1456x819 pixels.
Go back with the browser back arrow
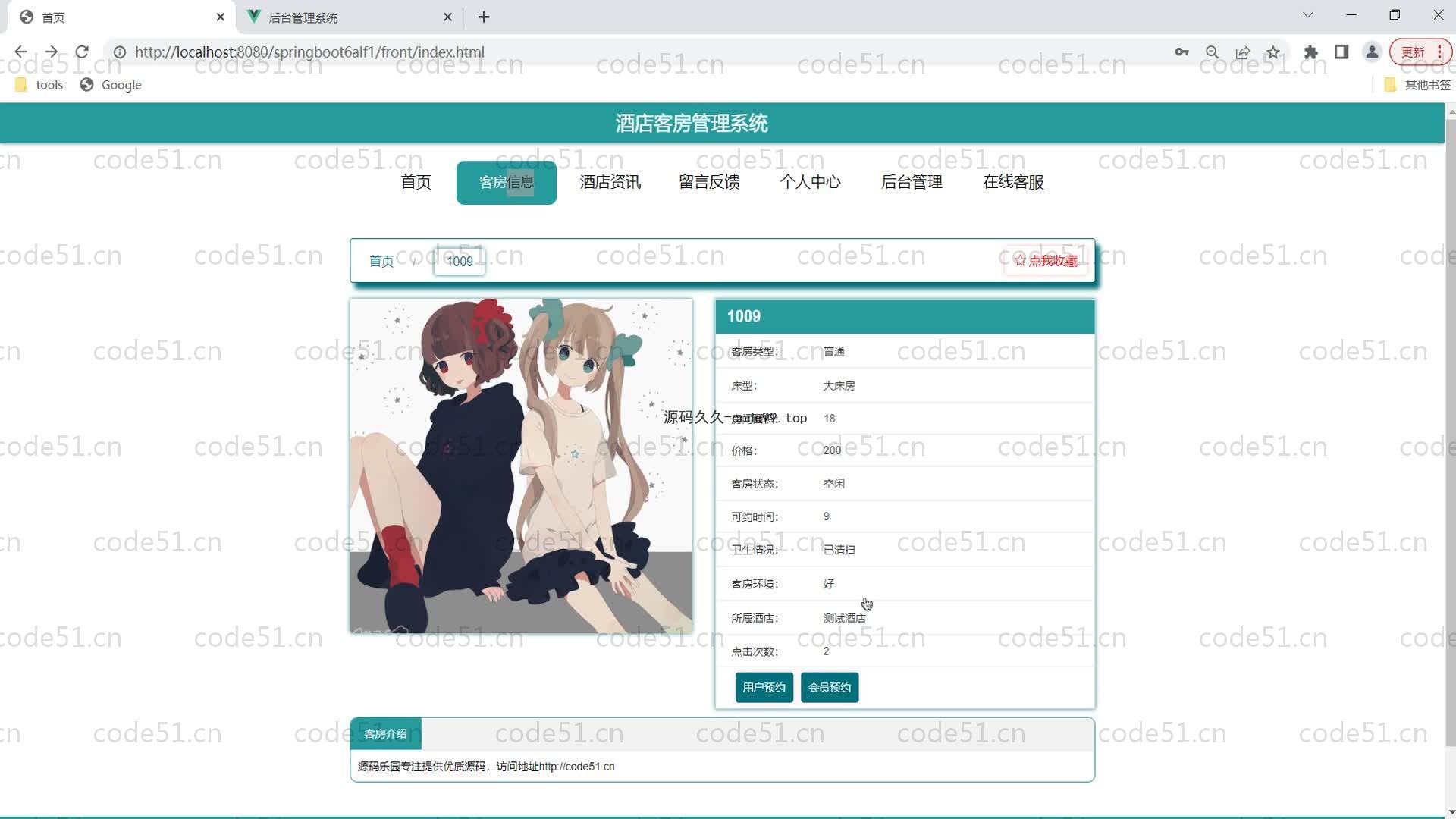pos(20,52)
